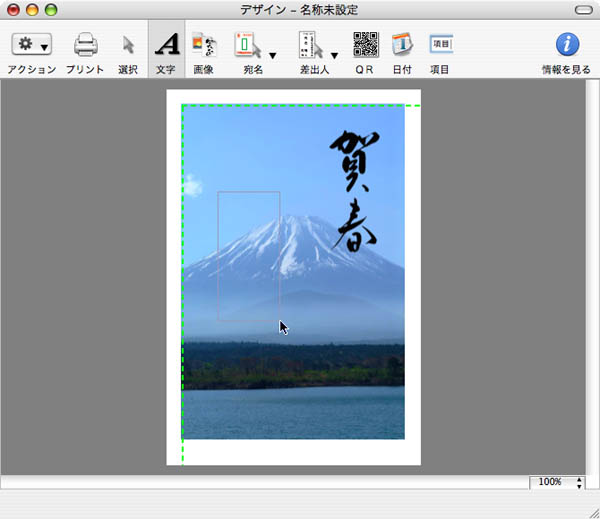This screenshot has width=600, height=519.
Task: Click the lake area of the photo
Action: point(293,413)
